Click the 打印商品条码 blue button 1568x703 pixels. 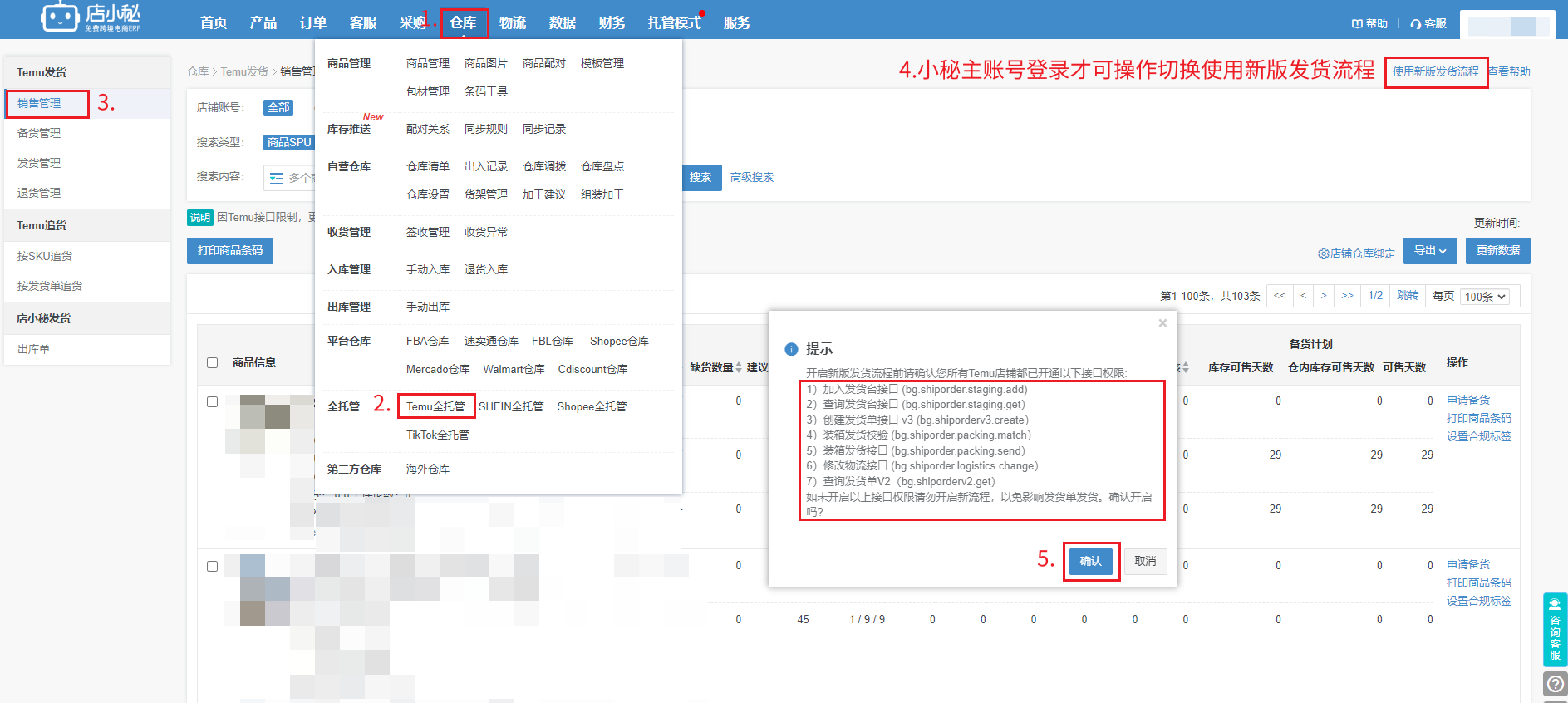click(230, 250)
